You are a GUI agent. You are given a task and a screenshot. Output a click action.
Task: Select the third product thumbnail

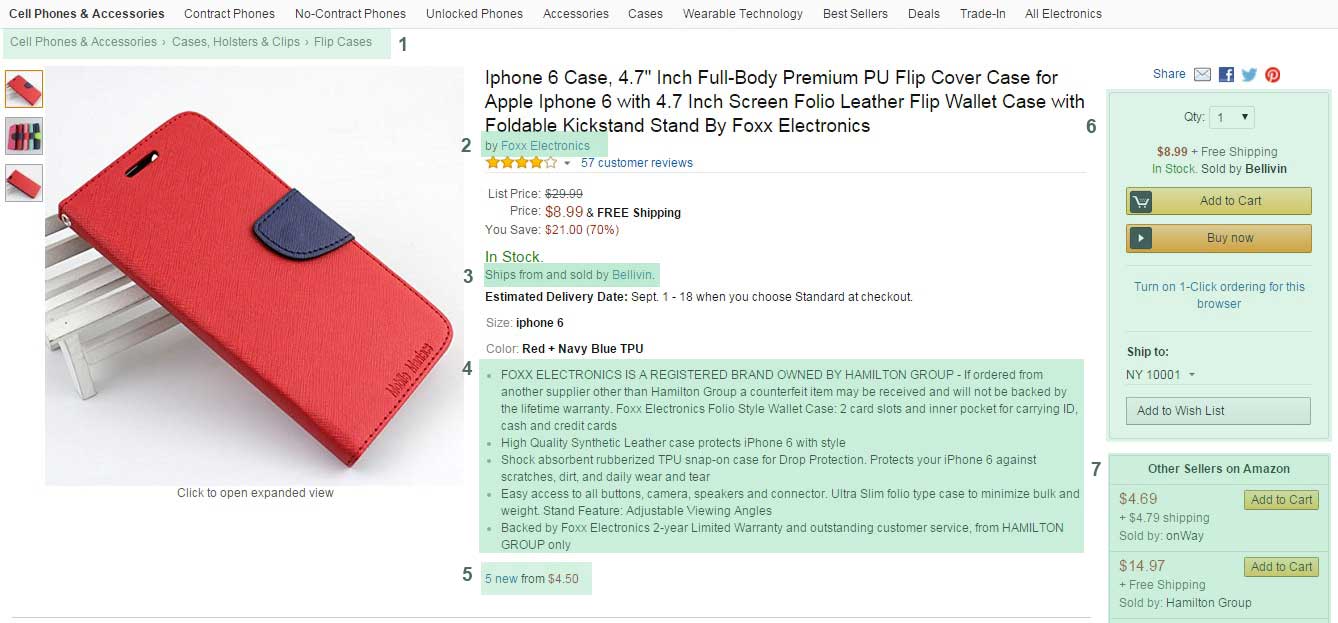(x=24, y=183)
